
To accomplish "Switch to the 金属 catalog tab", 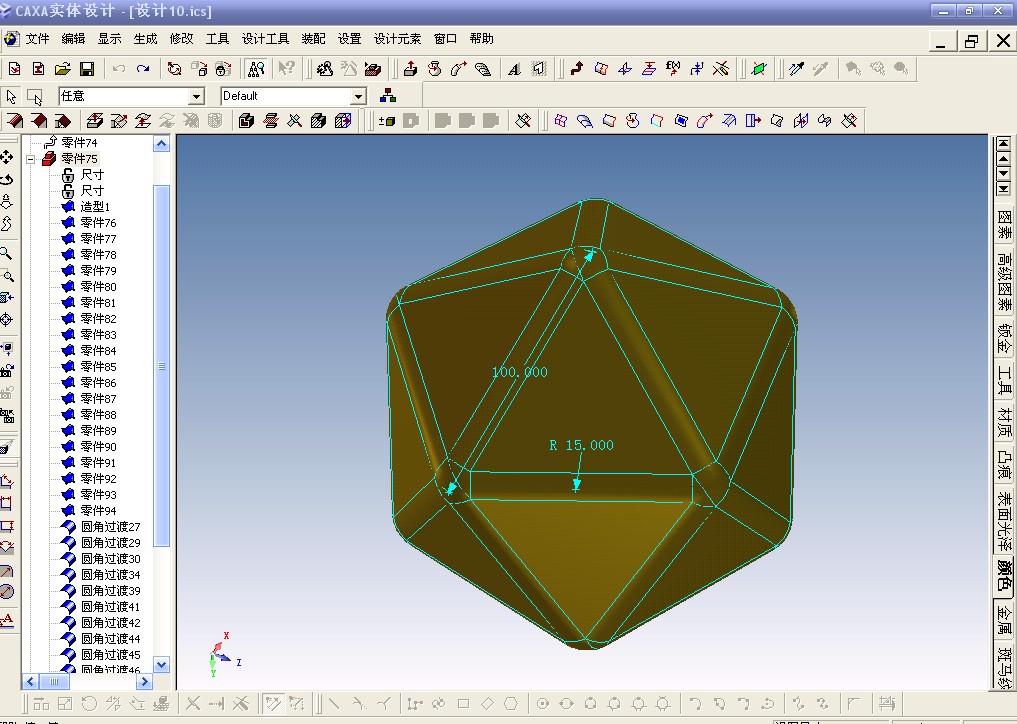I will pyautogui.click(x=1004, y=620).
